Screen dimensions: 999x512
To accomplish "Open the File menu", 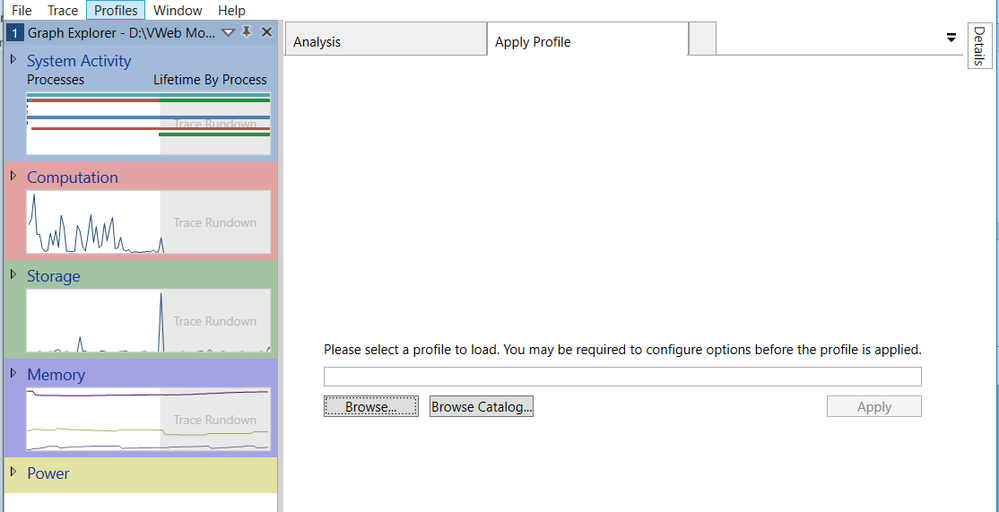I will click(x=22, y=10).
